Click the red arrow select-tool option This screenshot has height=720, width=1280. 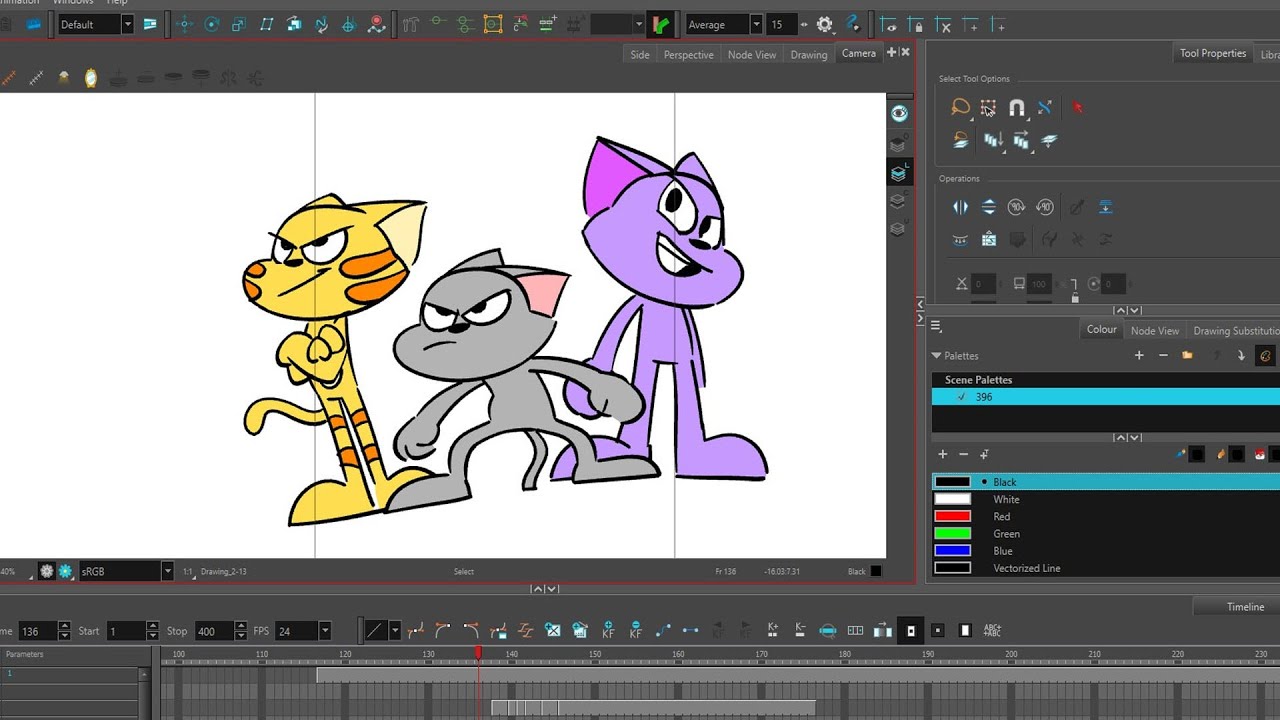[1077, 107]
